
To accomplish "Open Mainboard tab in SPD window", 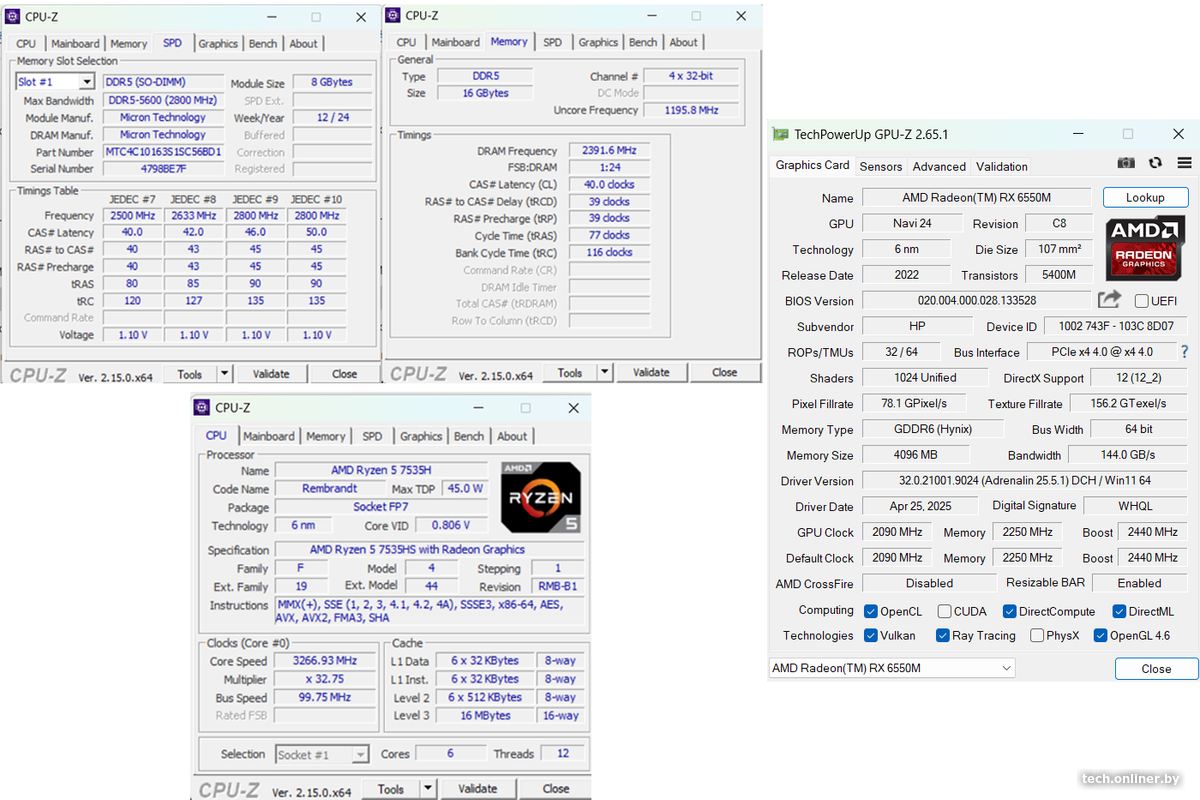I will coord(75,43).
